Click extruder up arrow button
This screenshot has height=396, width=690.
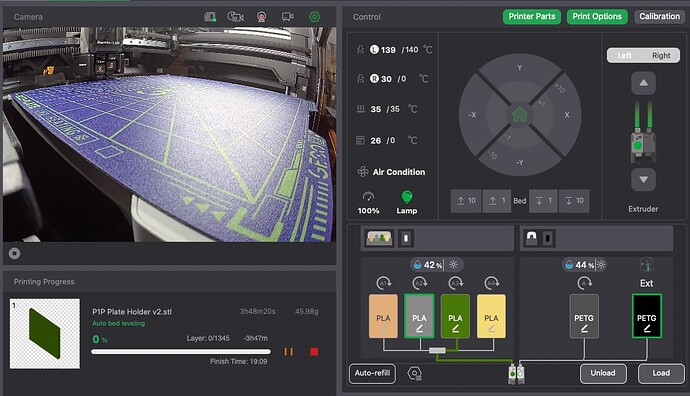643,83
